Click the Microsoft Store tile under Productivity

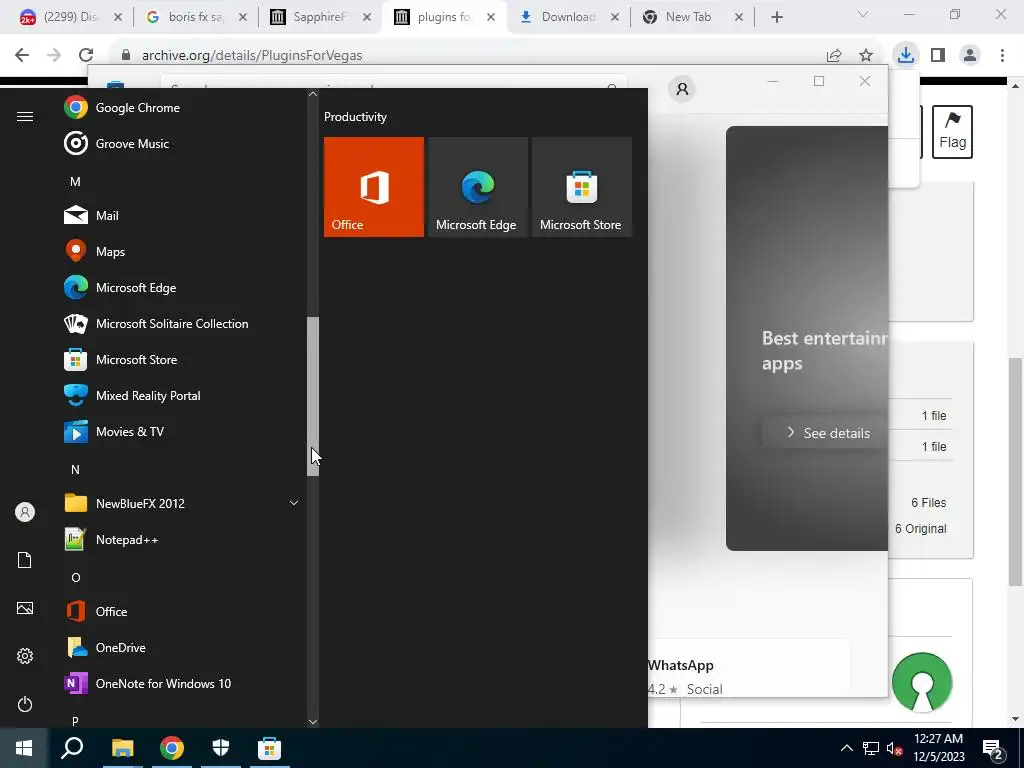tap(582, 187)
